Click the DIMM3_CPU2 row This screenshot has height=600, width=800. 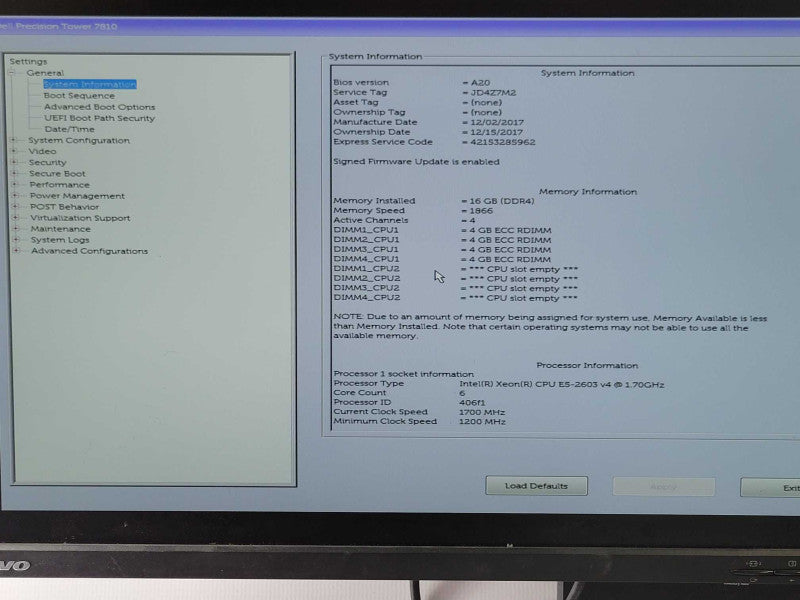pos(456,288)
